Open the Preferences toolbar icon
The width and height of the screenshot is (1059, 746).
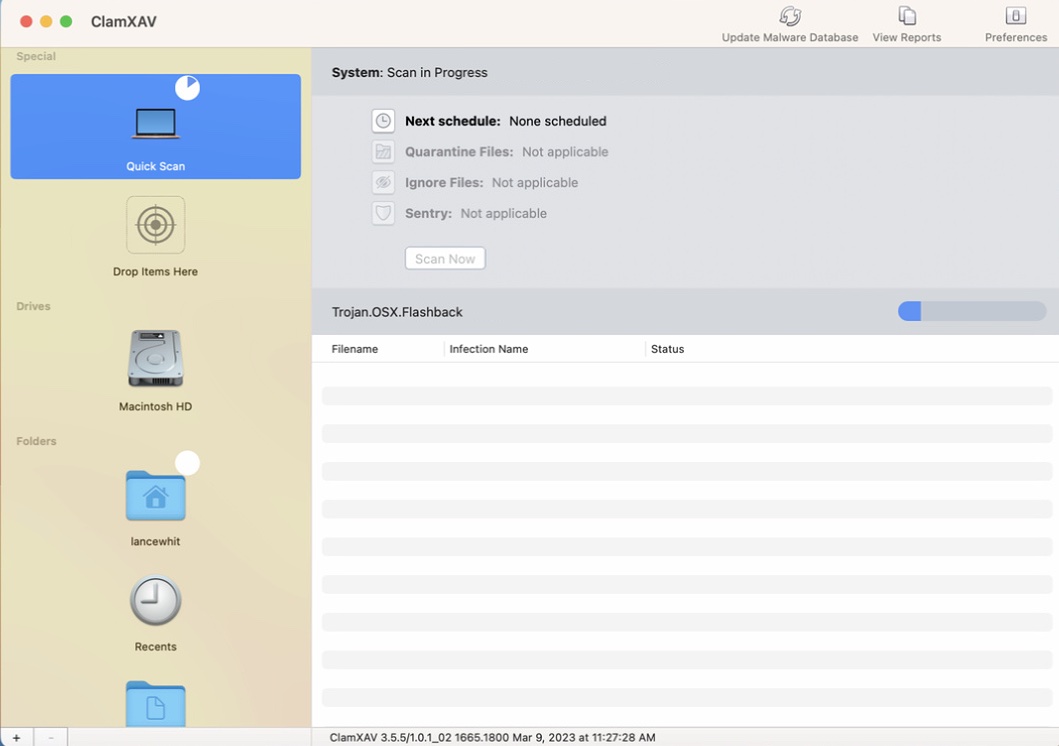[x=1015, y=16]
